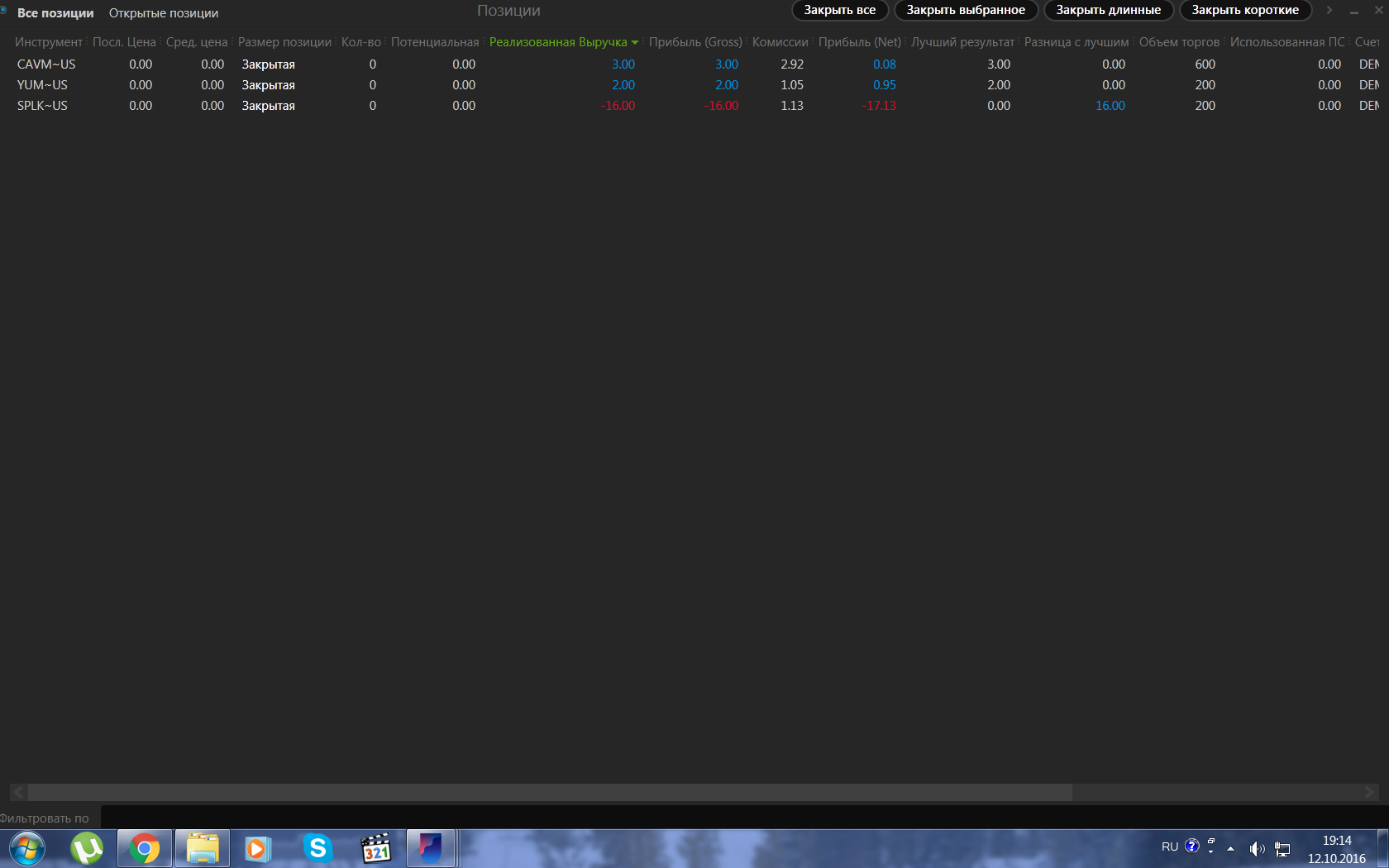Image resolution: width=1389 pixels, height=868 pixels.
Task: Launch Google Chrome from taskbar
Action: (x=144, y=848)
